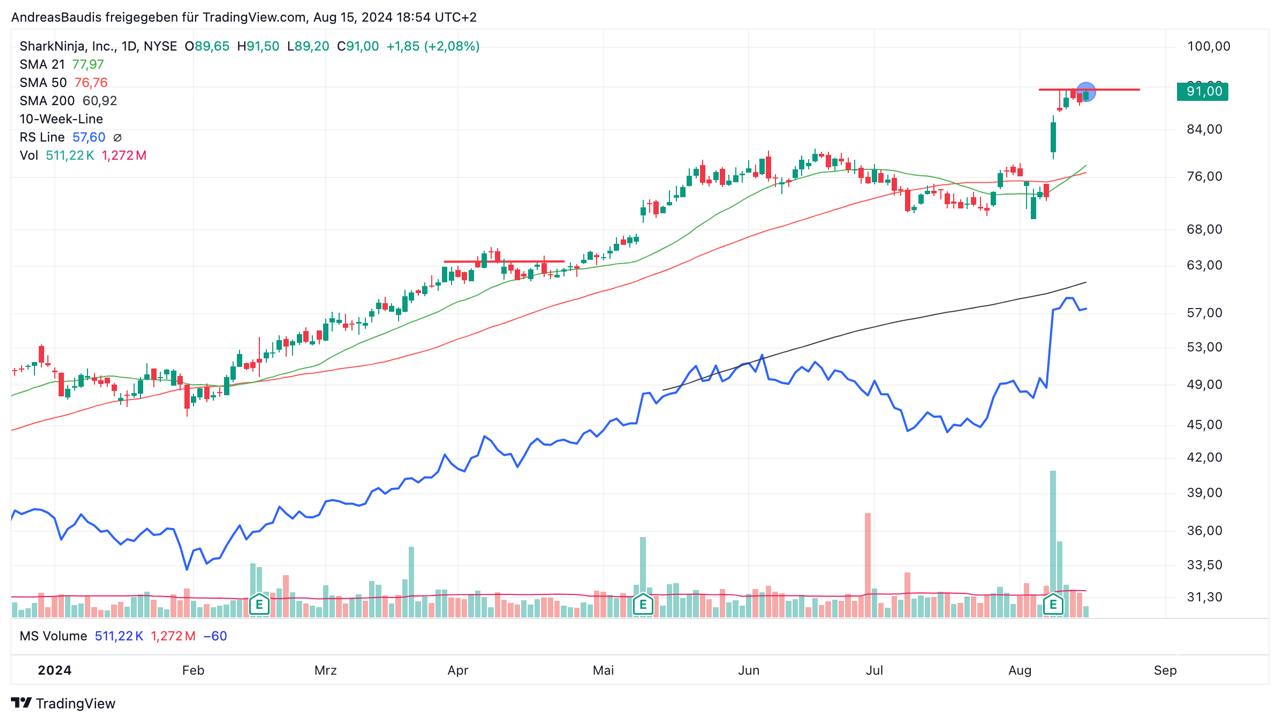The height and width of the screenshot is (722, 1280).
Task: Click the blue circle marker on latest candle
Action: [1086, 92]
